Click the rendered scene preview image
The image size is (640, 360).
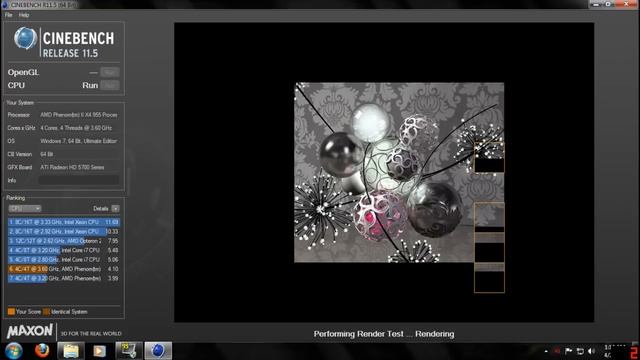click(x=399, y=173)
